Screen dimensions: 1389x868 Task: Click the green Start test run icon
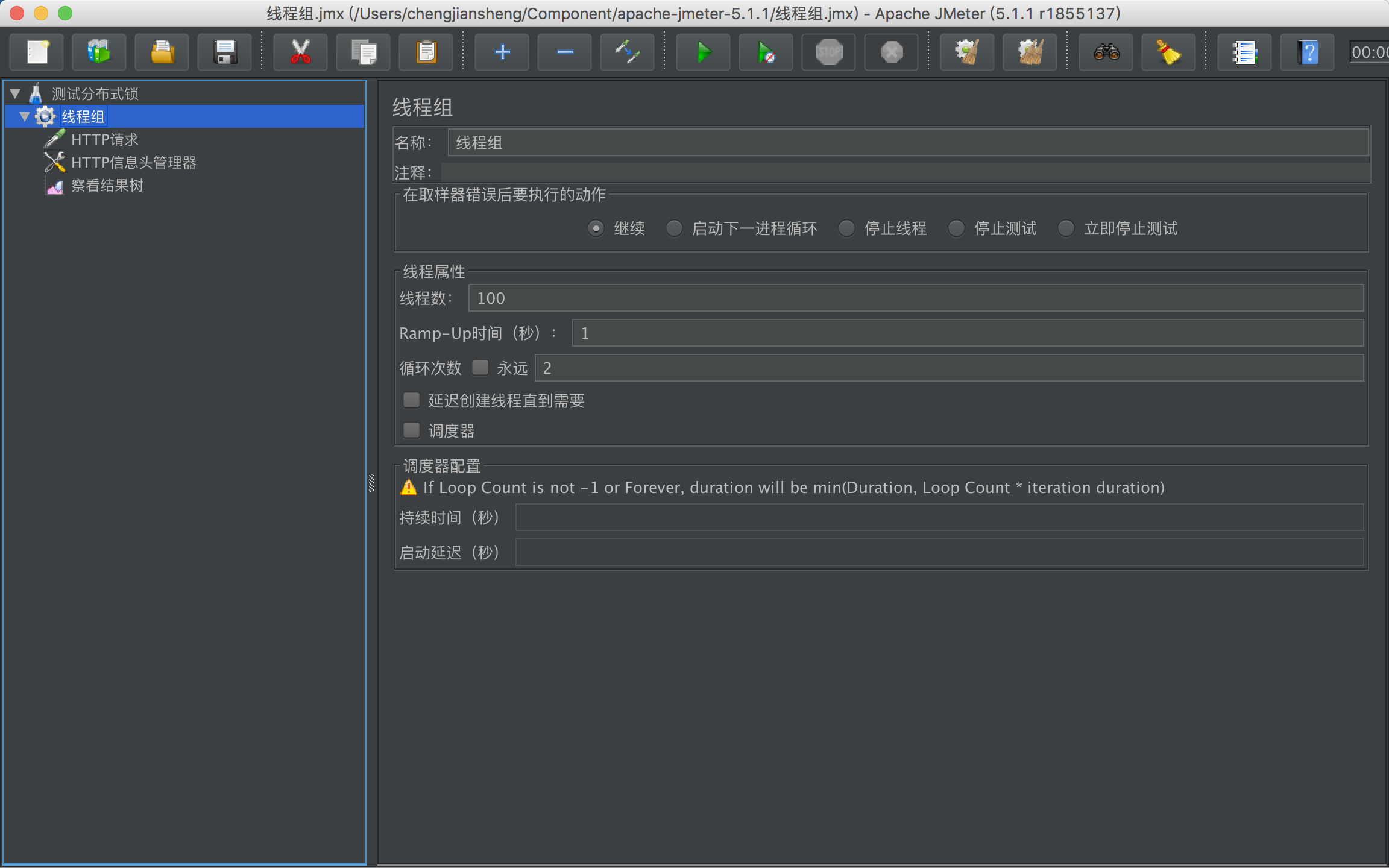pyautogui.click(x=703, y=52)
